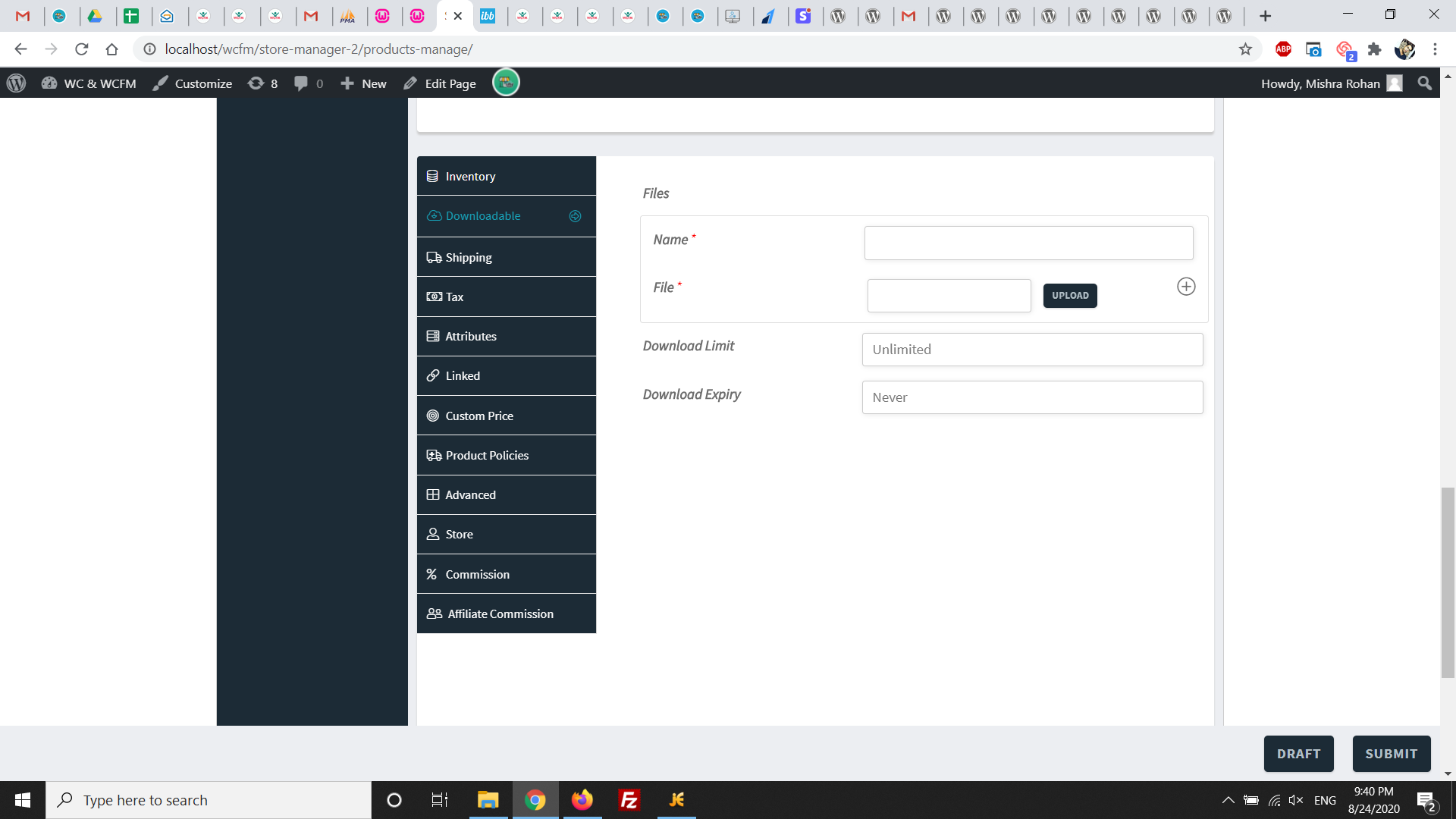Click the Chrome taskbar icon
This screenshot has width=1456, height=819.
coord(535,800)
